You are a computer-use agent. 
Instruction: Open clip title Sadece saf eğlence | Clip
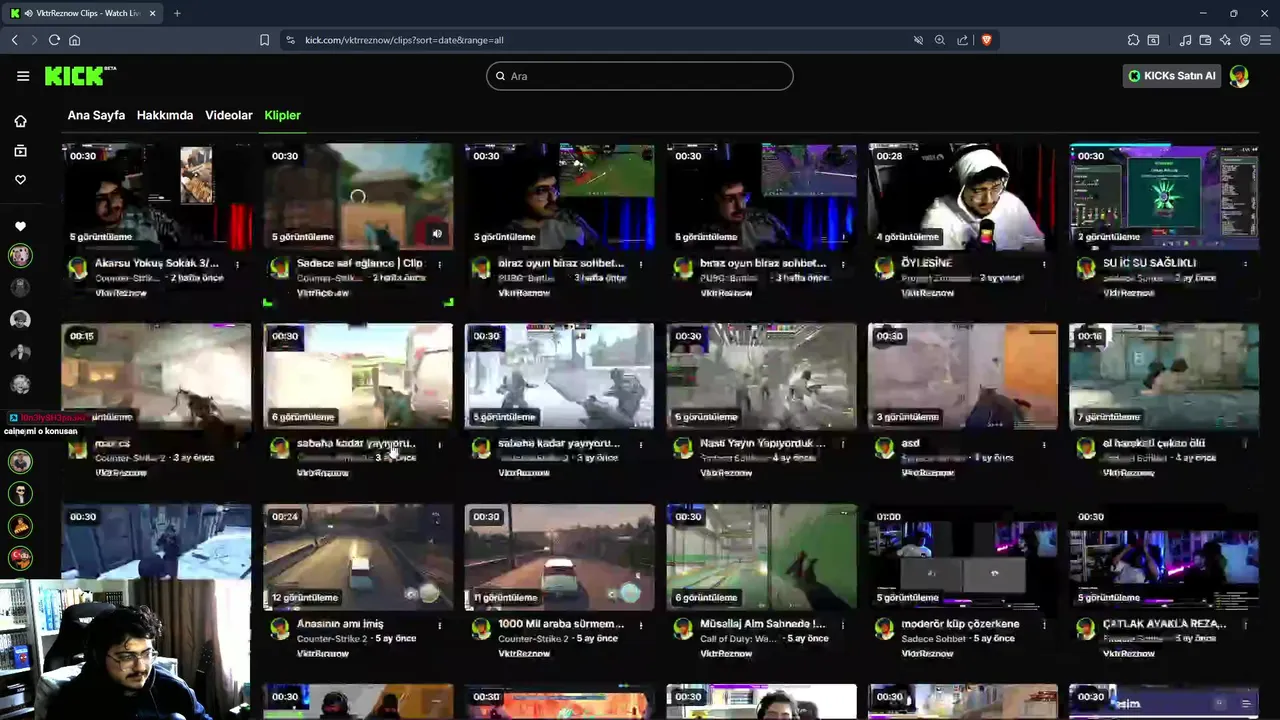(360, 263)
